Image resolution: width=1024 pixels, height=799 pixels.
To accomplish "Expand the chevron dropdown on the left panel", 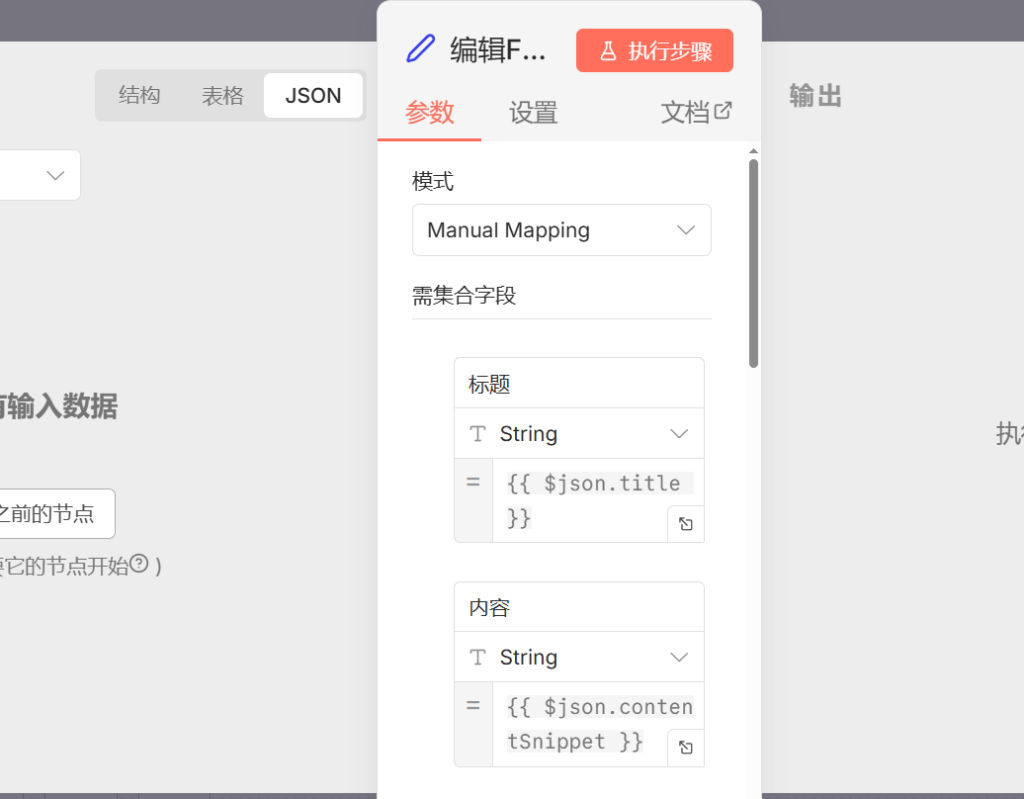I will coord(55,175).
